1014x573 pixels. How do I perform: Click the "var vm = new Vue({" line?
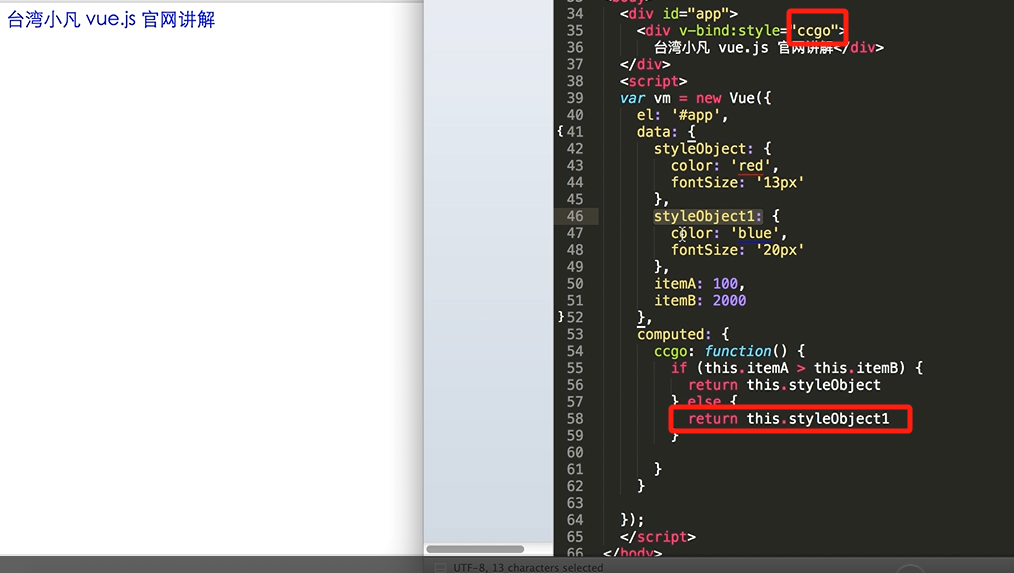(x=695, y=98)
